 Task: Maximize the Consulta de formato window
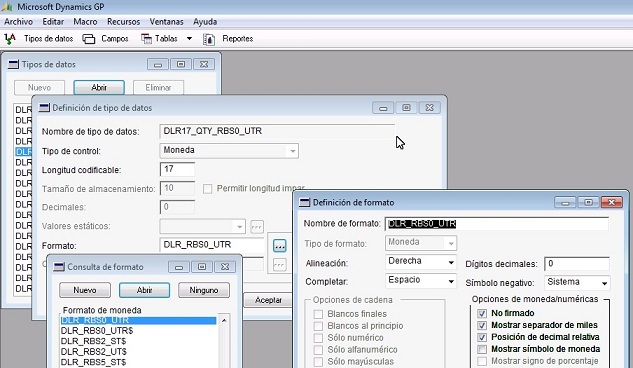pyautogui.click(x=202, y=267)
